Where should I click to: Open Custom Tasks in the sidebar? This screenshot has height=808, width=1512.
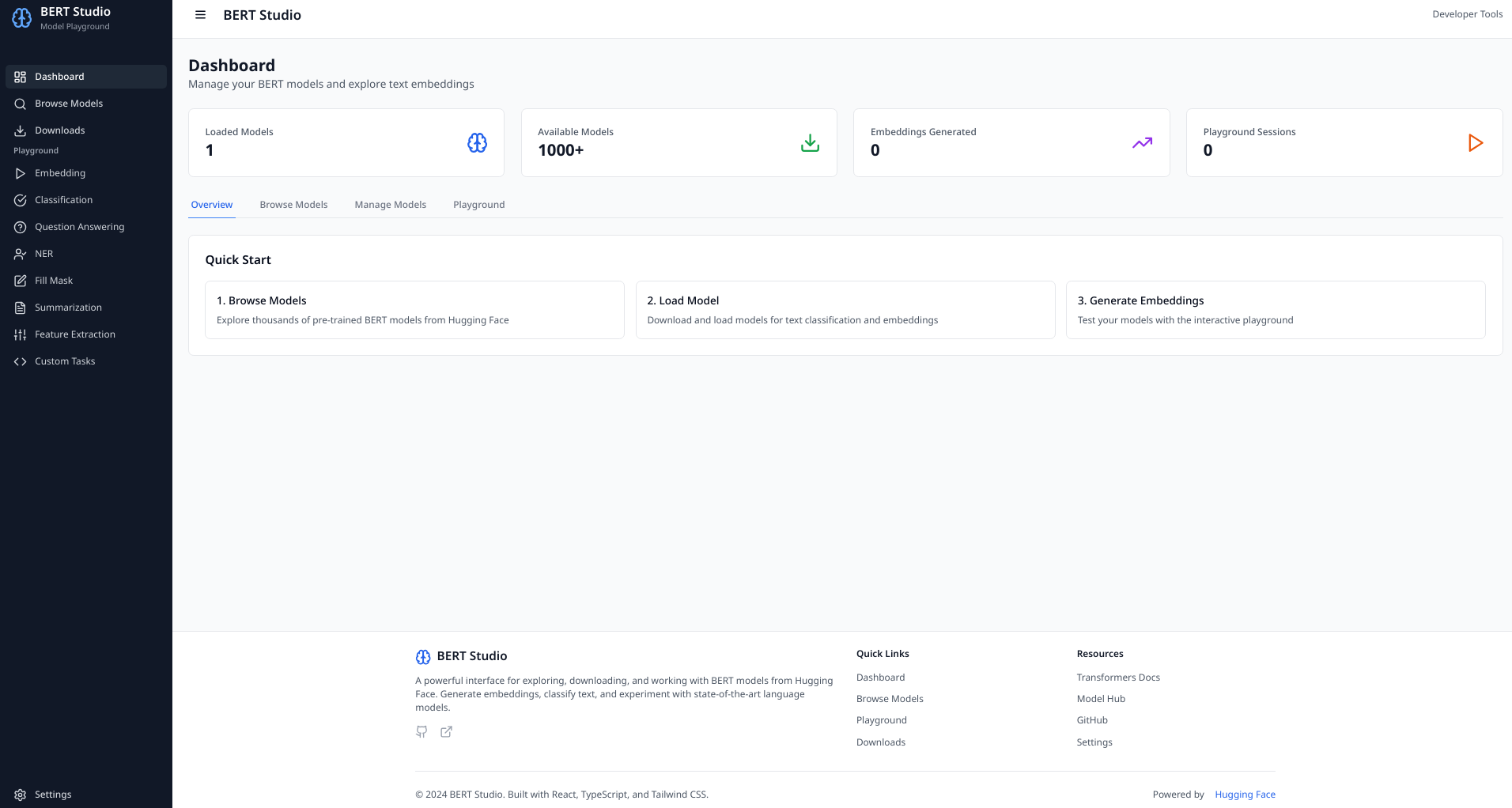click(x=86, y=361)
